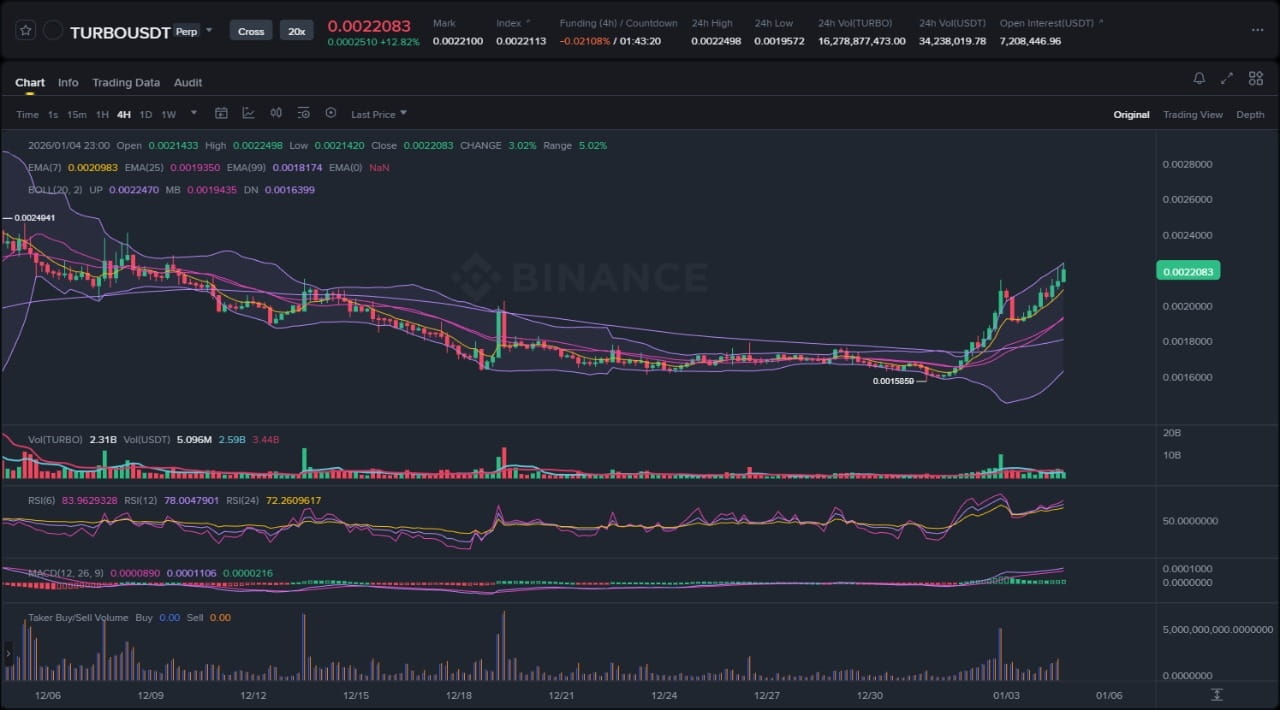Click the RSI(24) value 72.2609617

(294, 500)
